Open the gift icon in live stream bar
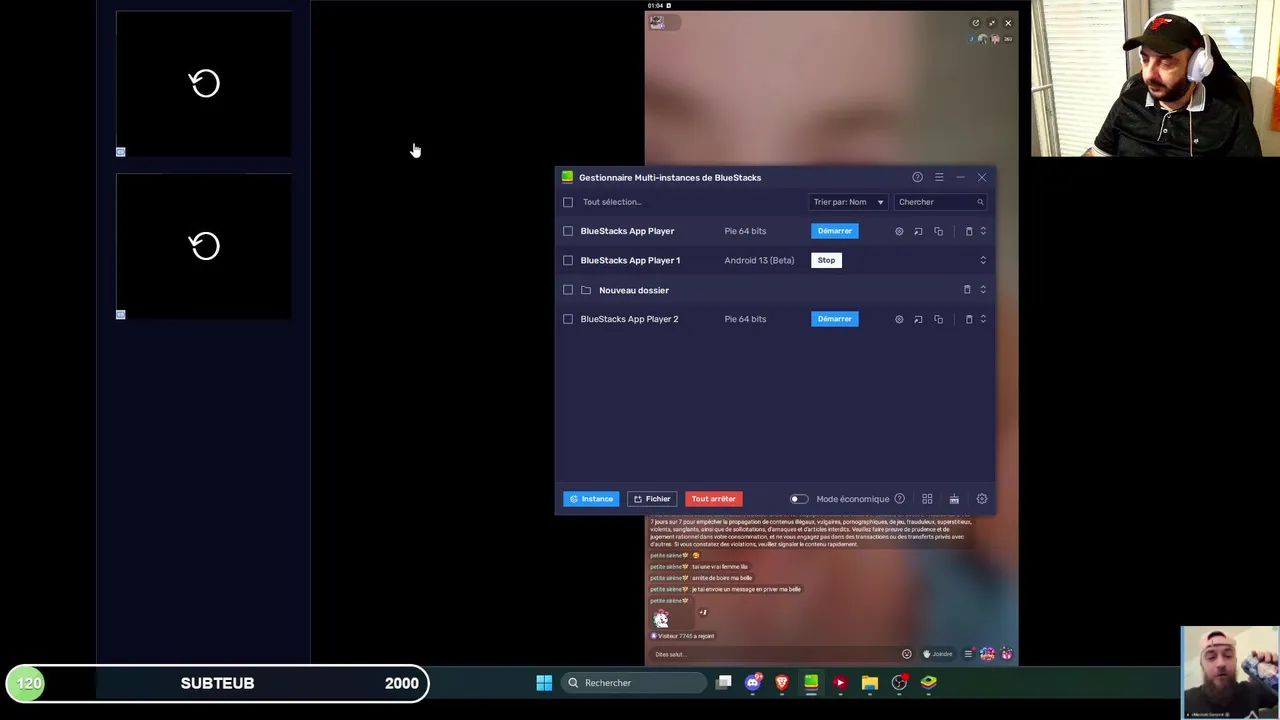The image size is (1280, 720). [1007, 654]
